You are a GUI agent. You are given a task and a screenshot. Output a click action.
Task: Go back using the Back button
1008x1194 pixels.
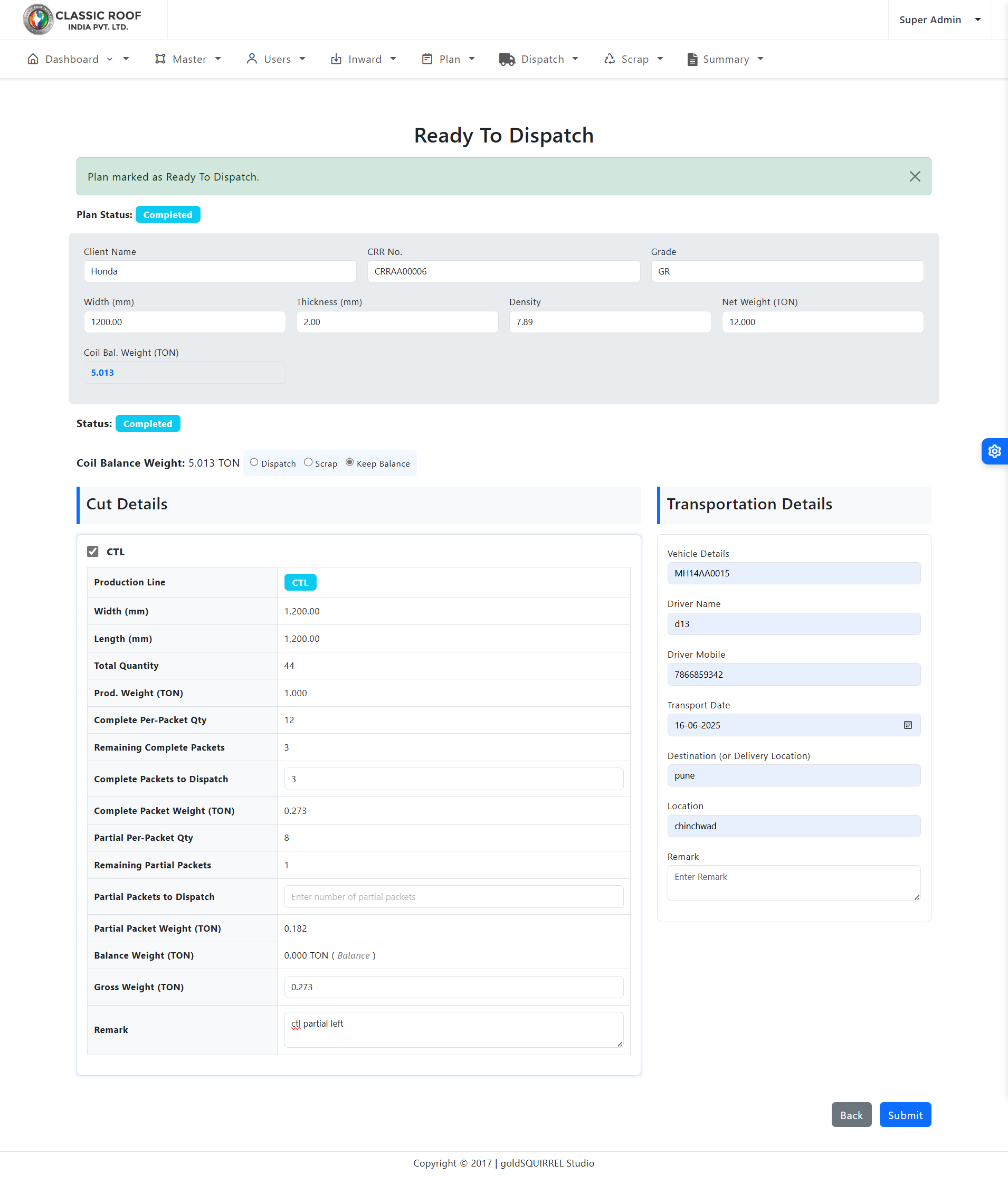tap(851, 1114)
